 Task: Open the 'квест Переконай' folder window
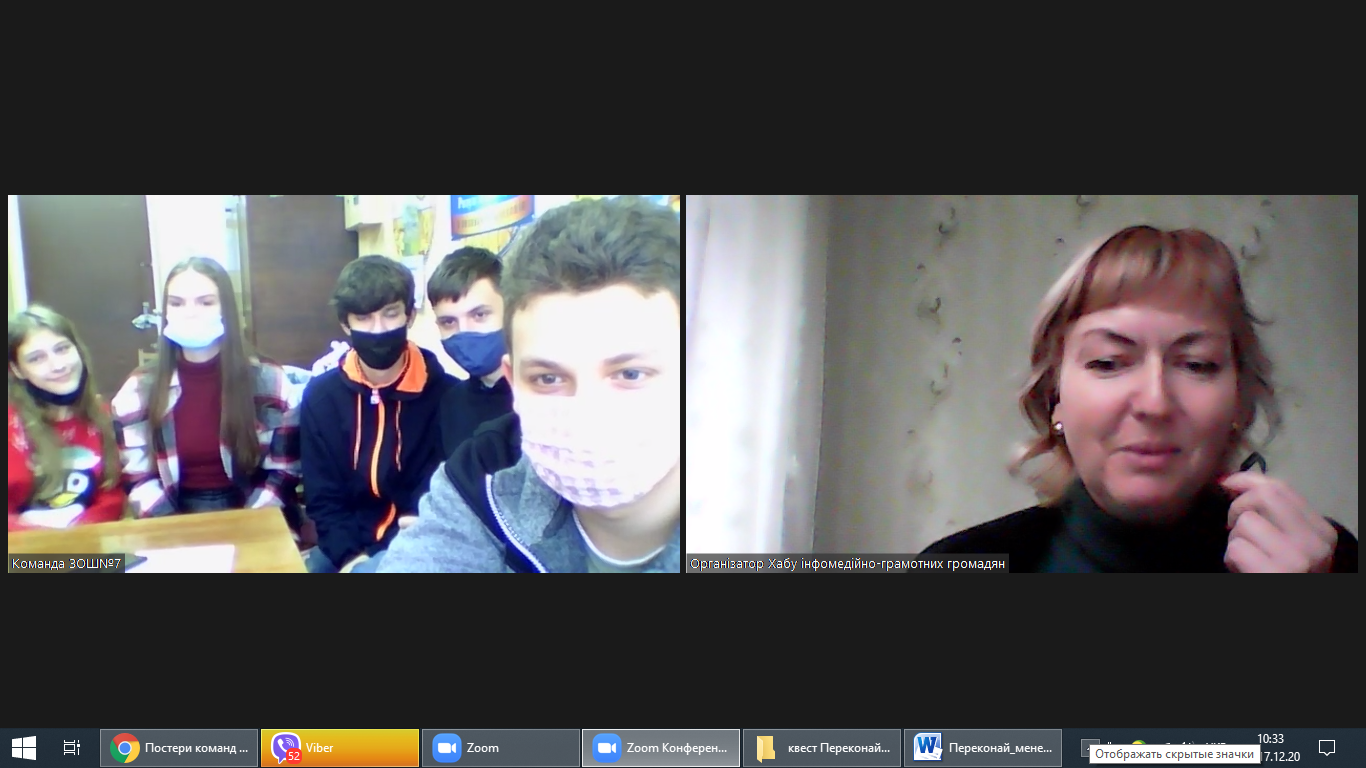pos(822,747)
